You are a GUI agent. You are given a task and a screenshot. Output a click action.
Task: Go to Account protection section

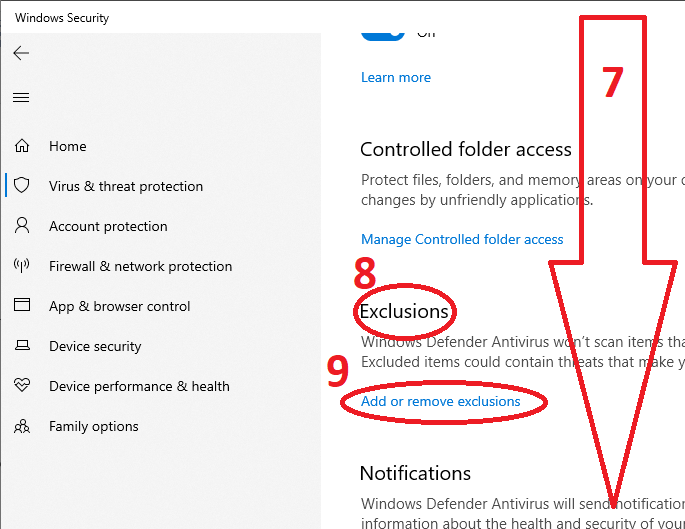click(x=108, y=226)
